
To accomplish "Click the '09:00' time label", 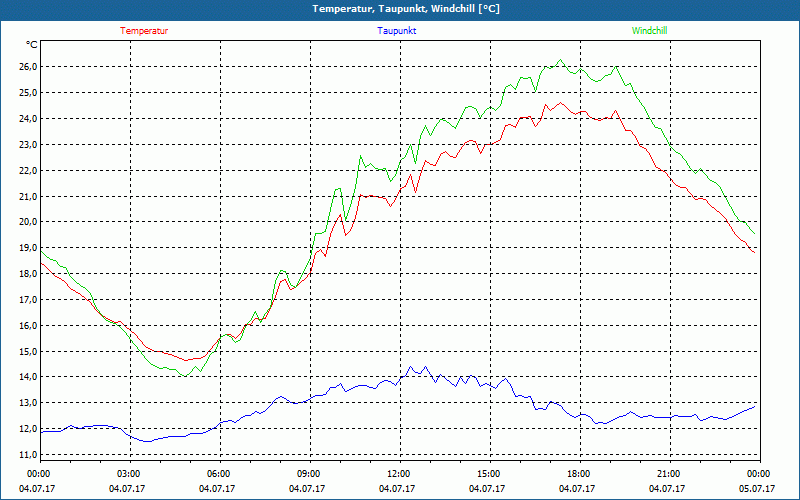I will click(x=310, y=474).
